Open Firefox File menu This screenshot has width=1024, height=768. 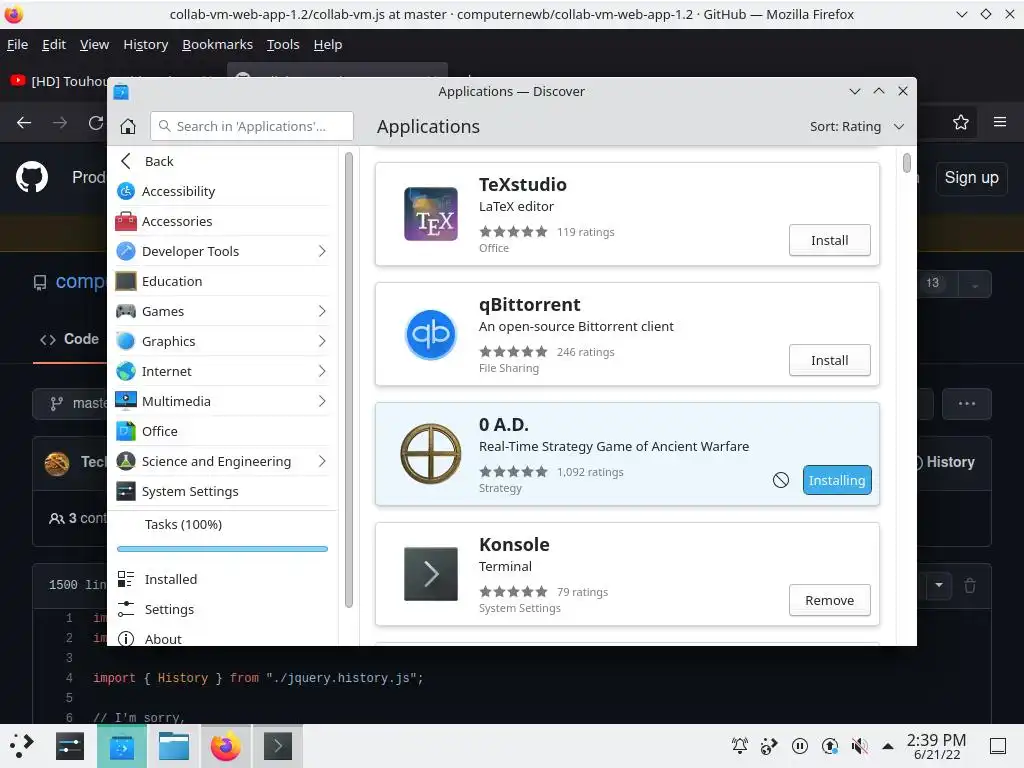click(18, 44)
